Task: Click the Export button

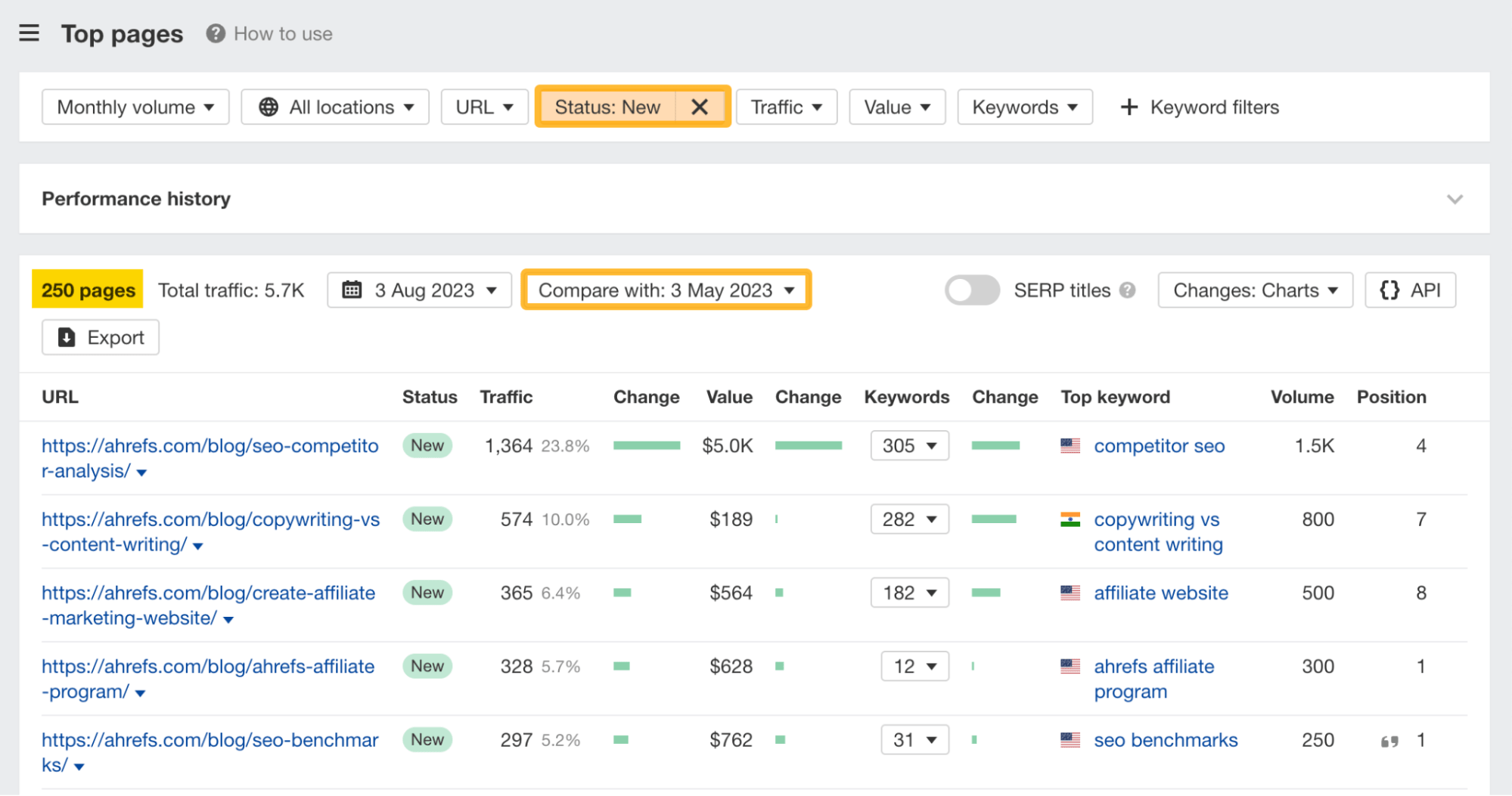Action: (x=99, y=337)
